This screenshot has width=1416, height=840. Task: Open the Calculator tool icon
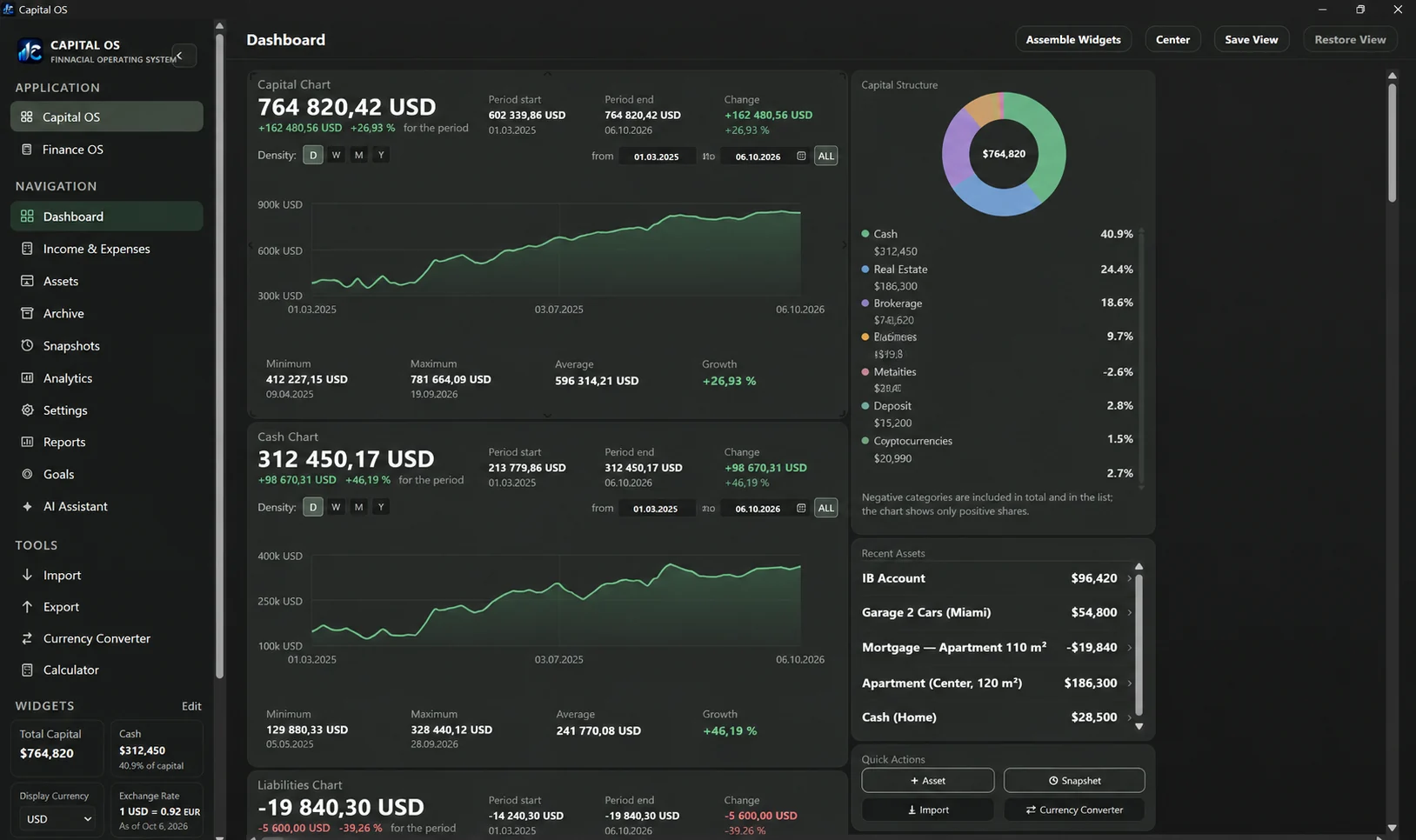coord(27,670)
